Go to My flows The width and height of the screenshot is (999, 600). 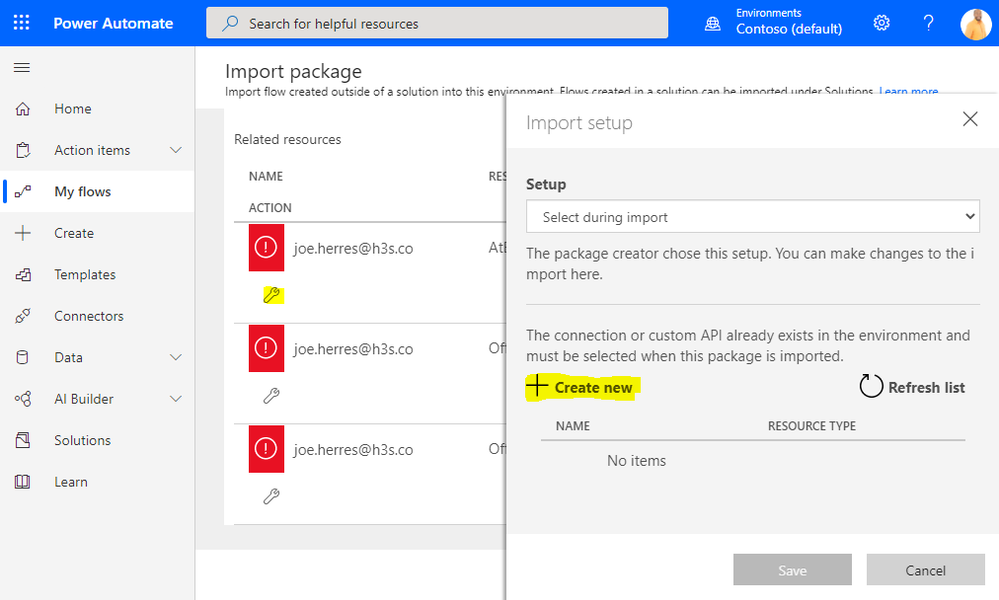pos(82,192)
